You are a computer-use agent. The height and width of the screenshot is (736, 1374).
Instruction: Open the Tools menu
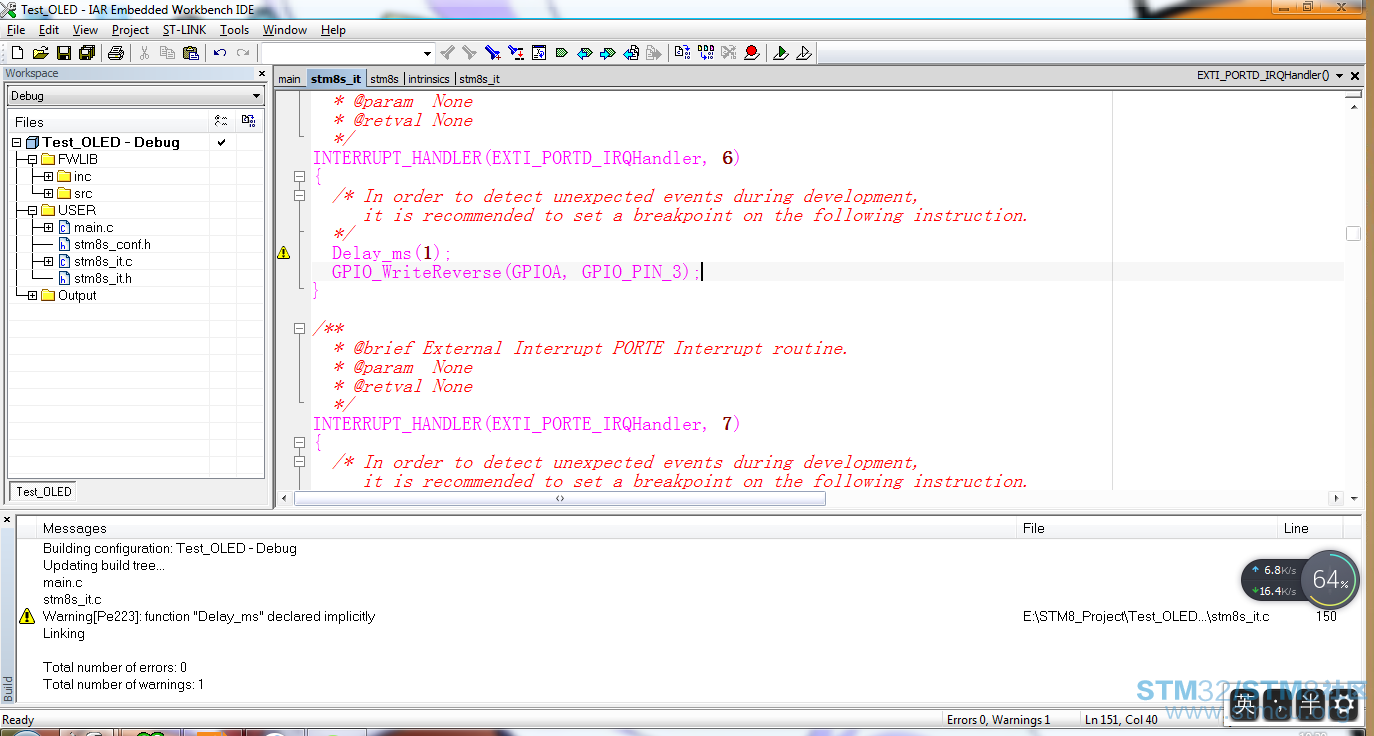[x=235, y=30]
